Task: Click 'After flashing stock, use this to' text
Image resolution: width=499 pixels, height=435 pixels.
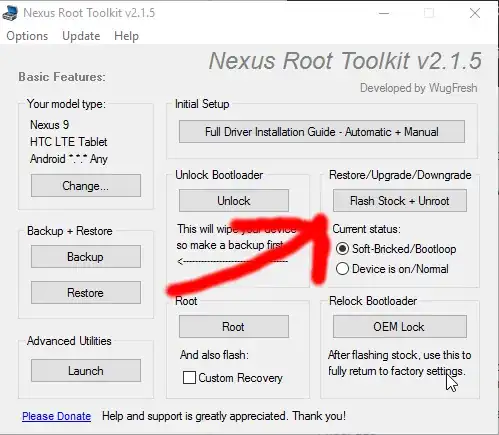Action: [399, 355]
